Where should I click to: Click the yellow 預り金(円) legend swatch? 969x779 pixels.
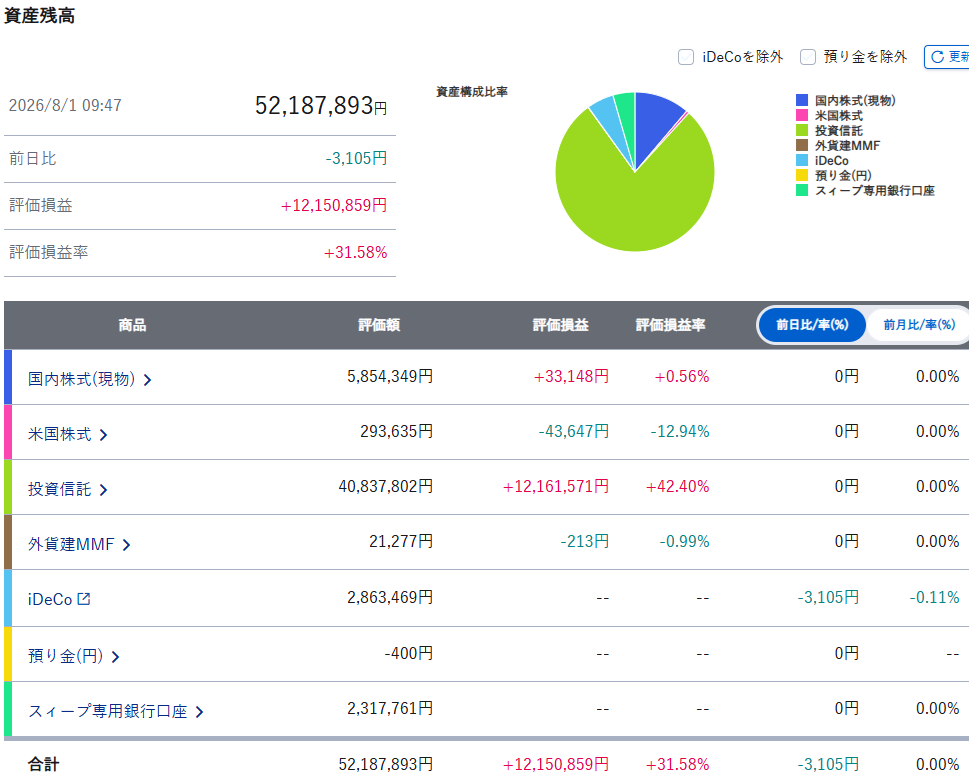click(802, 175)
